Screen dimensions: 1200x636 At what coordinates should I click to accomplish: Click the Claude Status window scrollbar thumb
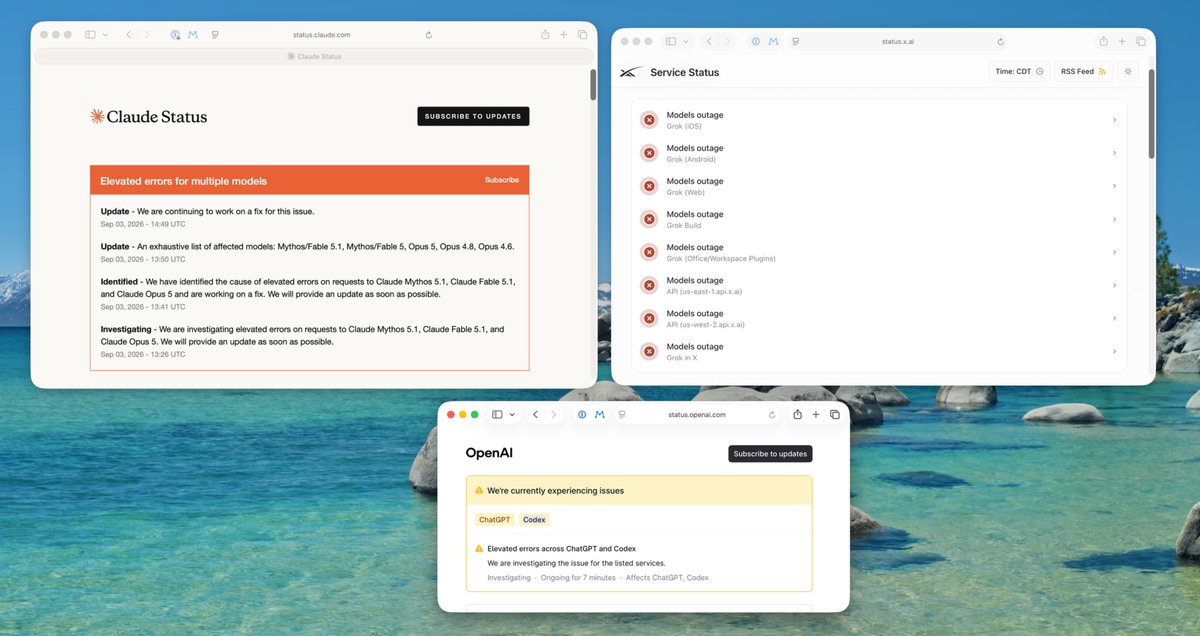point(593,85)
